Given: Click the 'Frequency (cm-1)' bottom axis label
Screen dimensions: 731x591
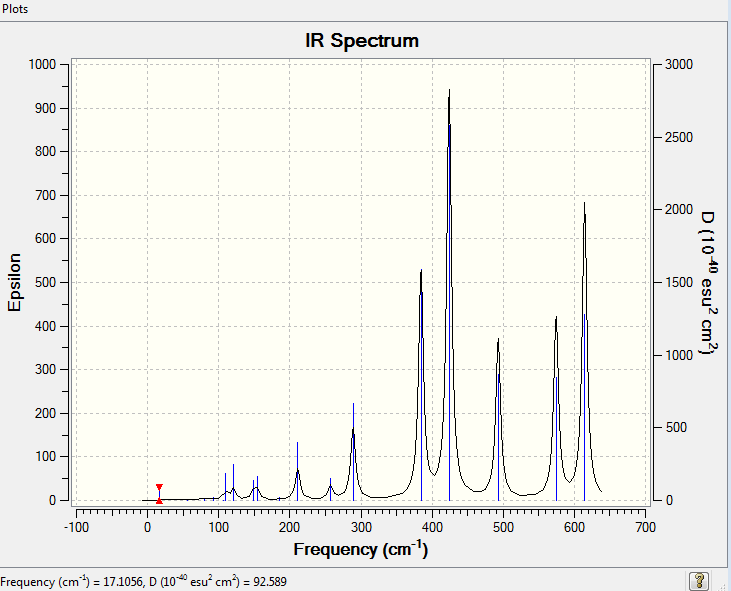Looking at the screenshot, I should (360, 549).
